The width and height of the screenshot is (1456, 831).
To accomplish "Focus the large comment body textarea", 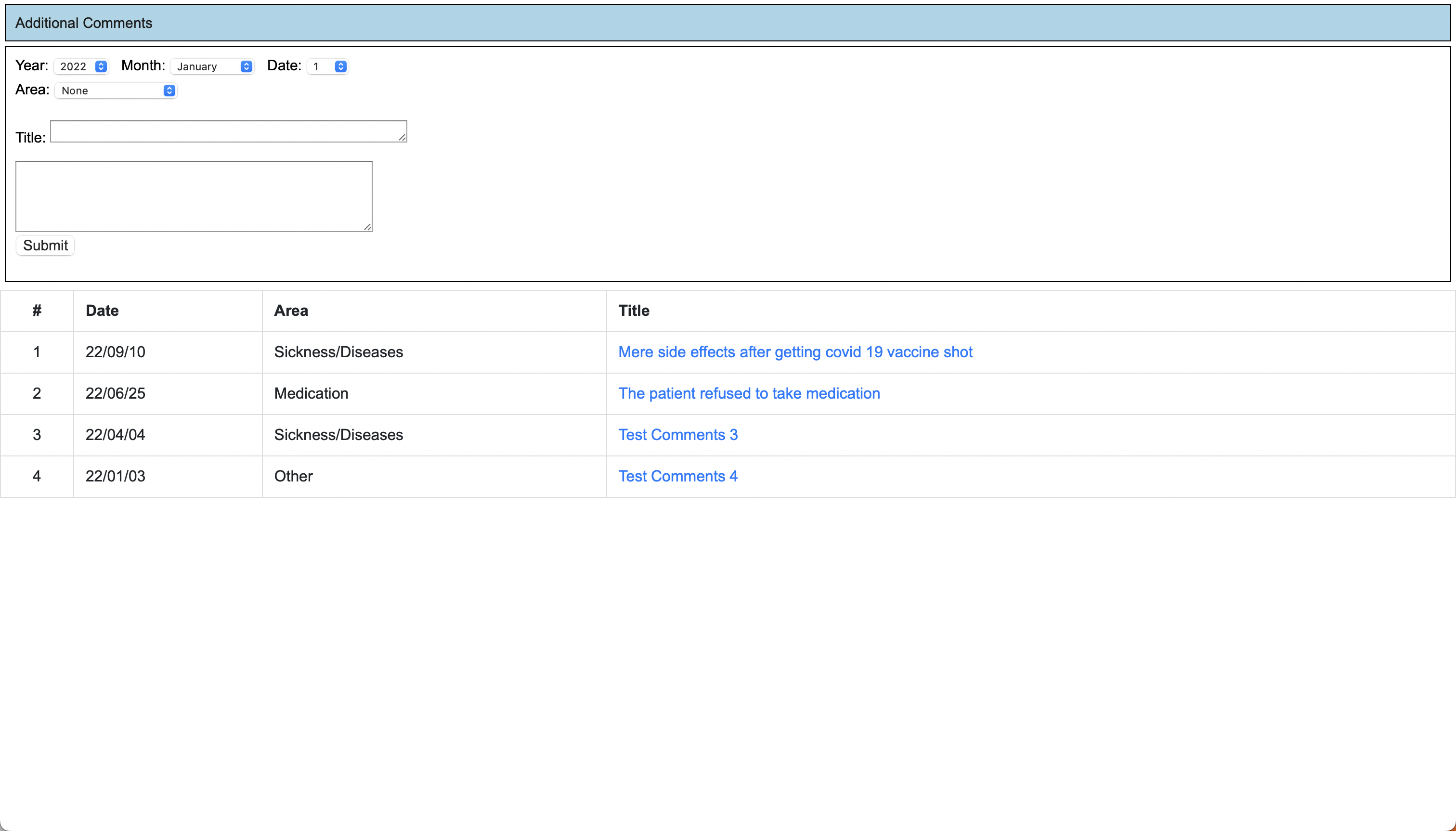I will (194, 196).
